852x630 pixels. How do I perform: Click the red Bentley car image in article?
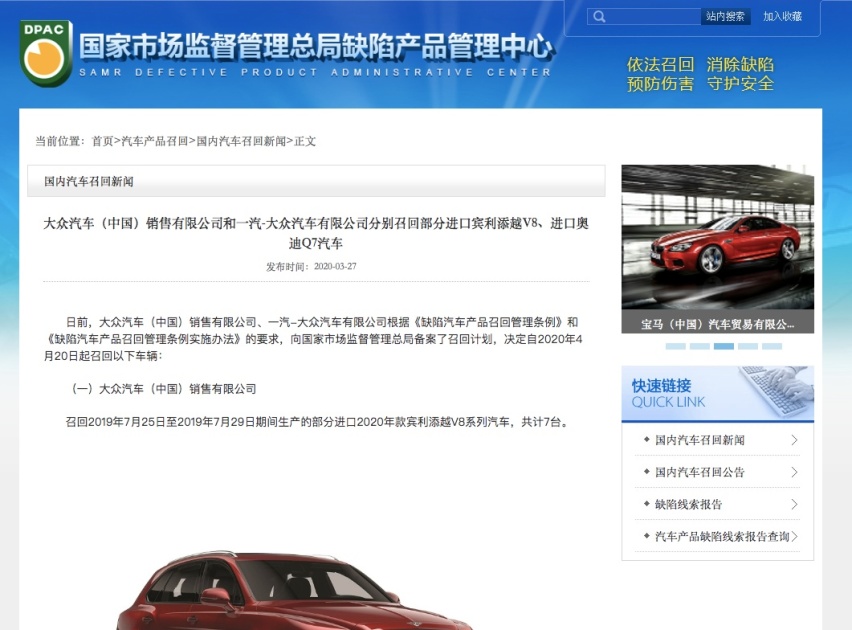296,590
